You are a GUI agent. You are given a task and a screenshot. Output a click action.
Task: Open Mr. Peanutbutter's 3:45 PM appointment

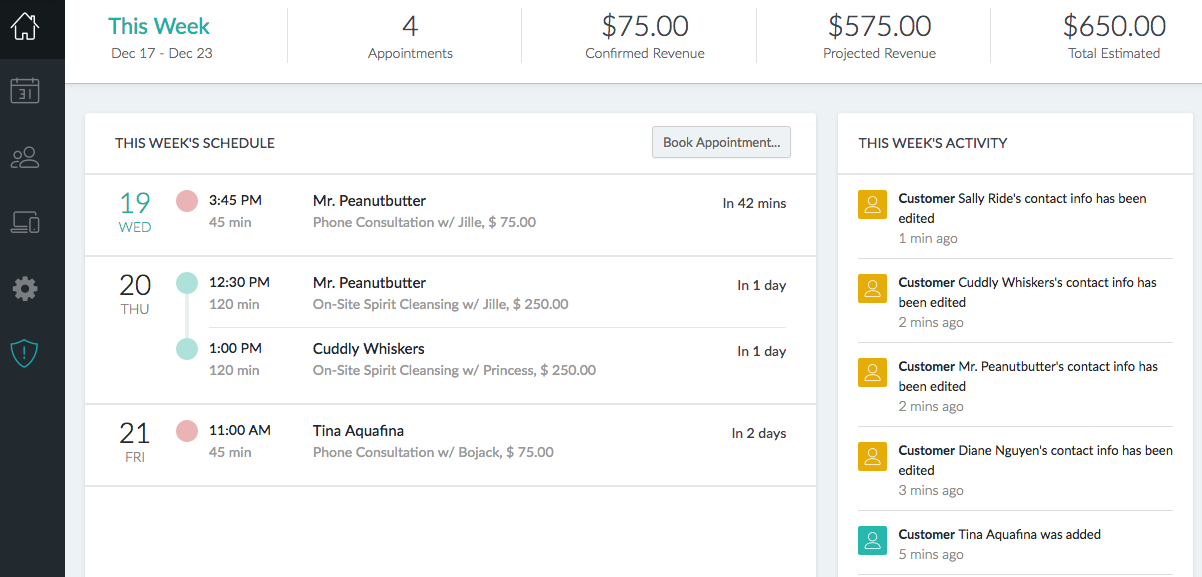pyautogui.click(x=369, y=201)
